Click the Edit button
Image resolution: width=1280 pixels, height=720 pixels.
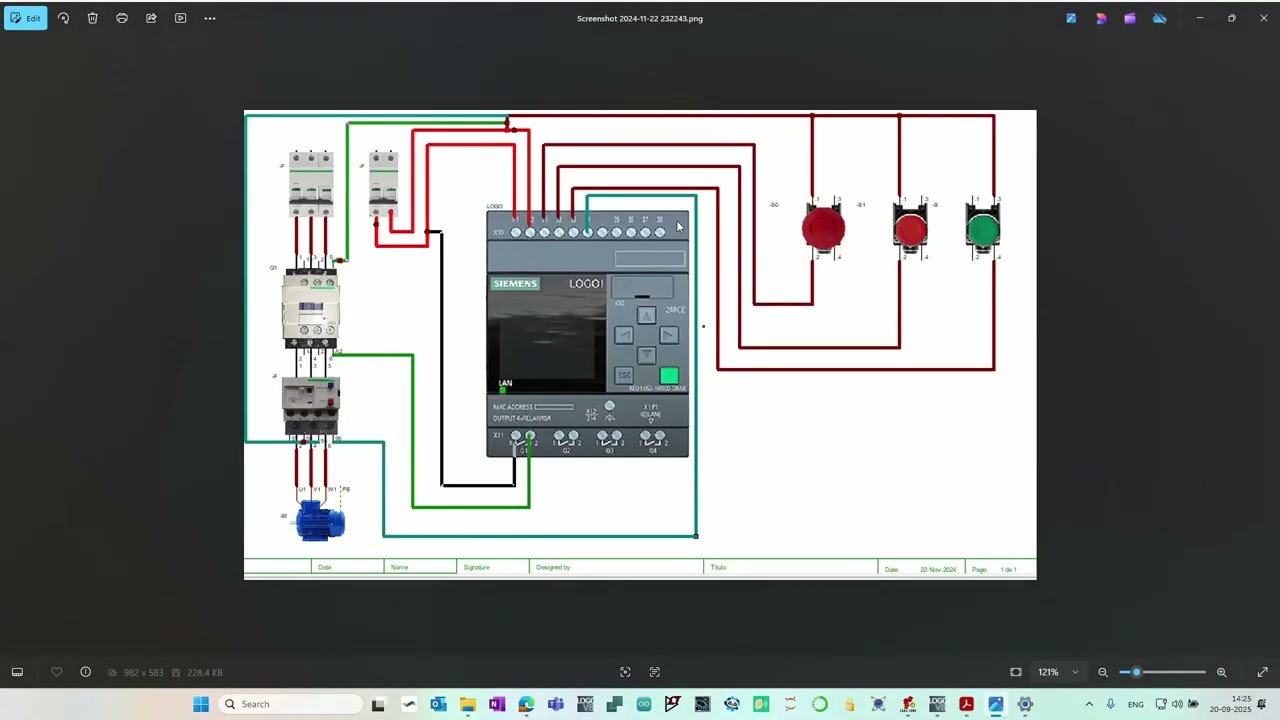pyautogui.click(x=25, y=18)
